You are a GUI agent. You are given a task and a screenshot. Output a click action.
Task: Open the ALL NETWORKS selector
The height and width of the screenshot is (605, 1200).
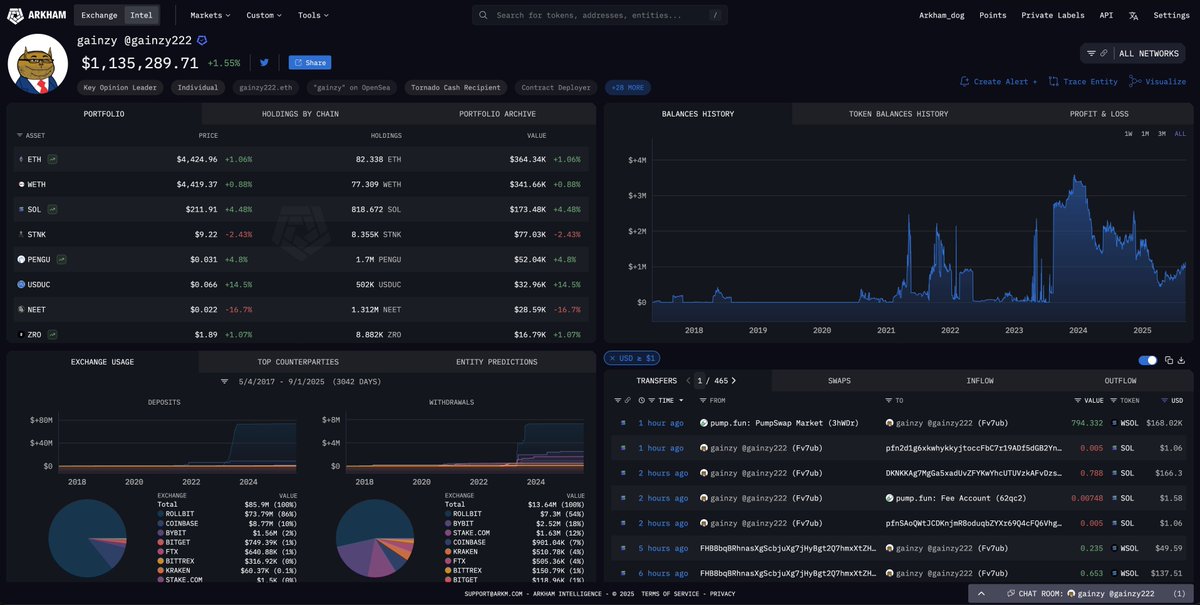1147,52
